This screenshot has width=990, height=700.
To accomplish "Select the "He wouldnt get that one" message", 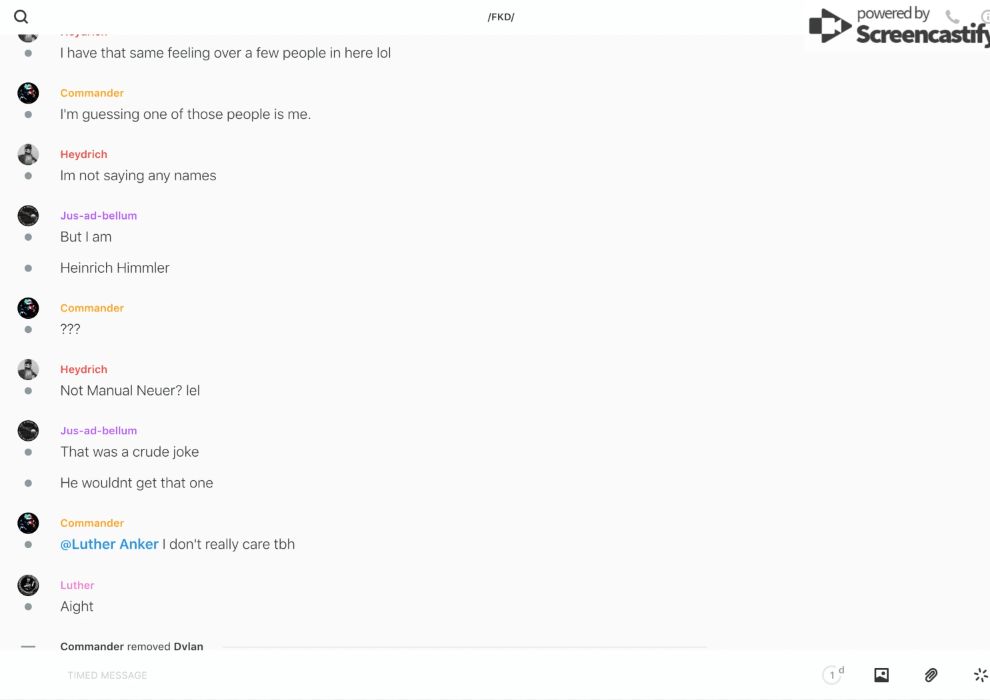I will 136,483.
